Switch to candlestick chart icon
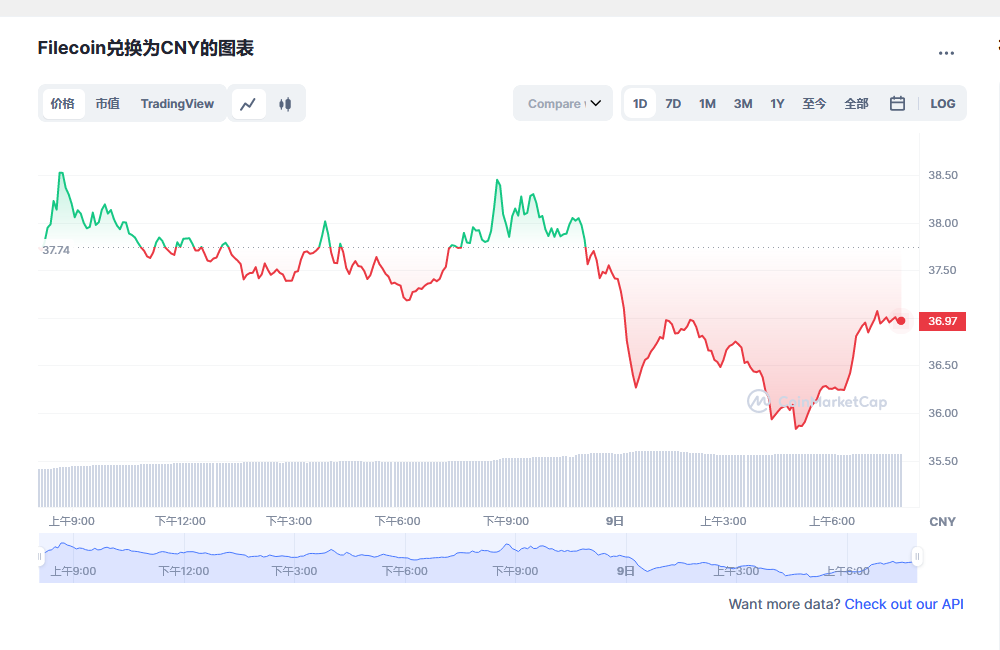Image resolution: width=1000 pixels, height=650 pixels. (x=285, y=103)
